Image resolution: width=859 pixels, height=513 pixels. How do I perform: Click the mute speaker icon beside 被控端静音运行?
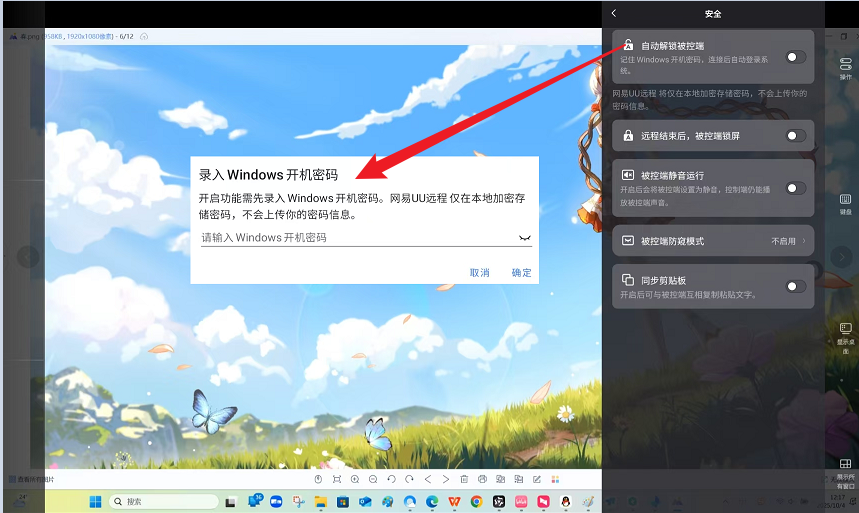(x=628, y=175)
